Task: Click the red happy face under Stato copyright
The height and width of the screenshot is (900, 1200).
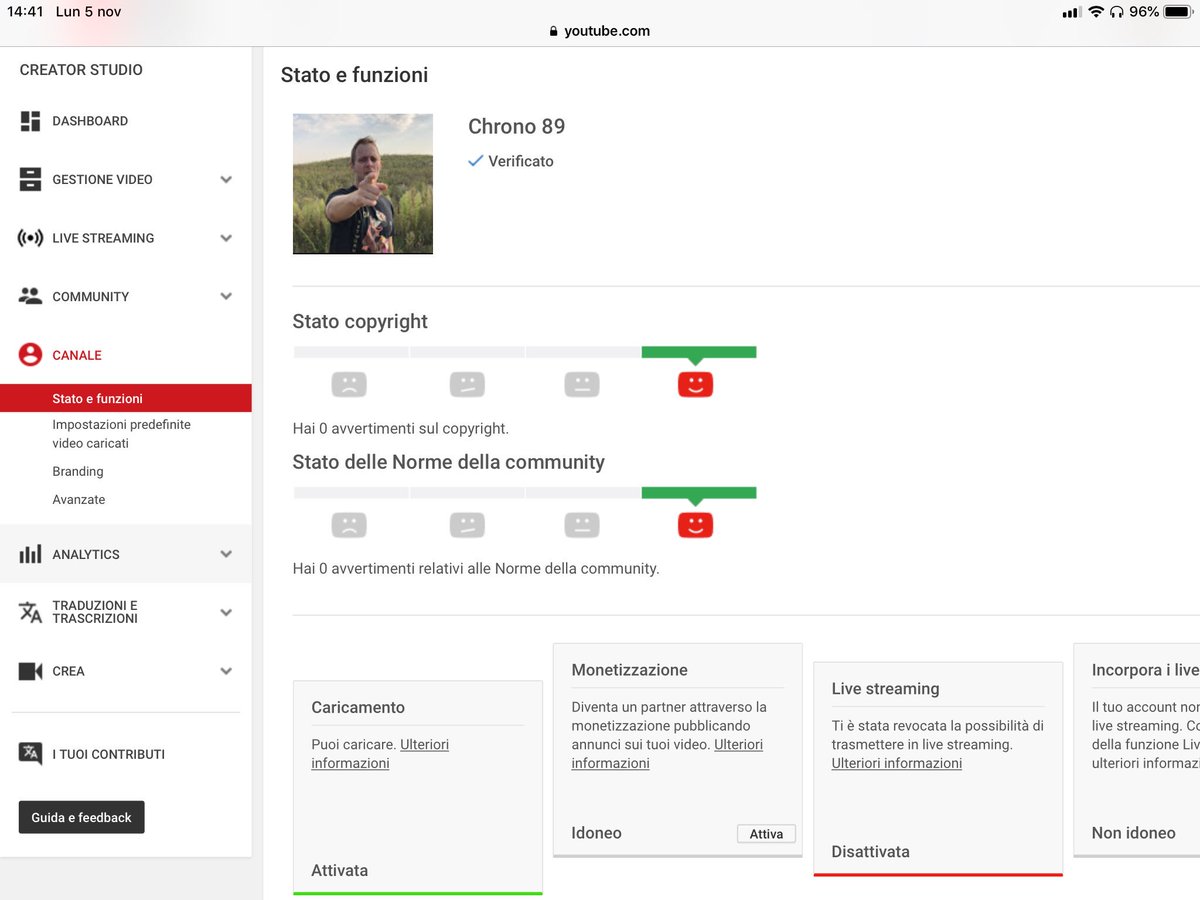Action: pyautogui.click(x=695, y=384)
